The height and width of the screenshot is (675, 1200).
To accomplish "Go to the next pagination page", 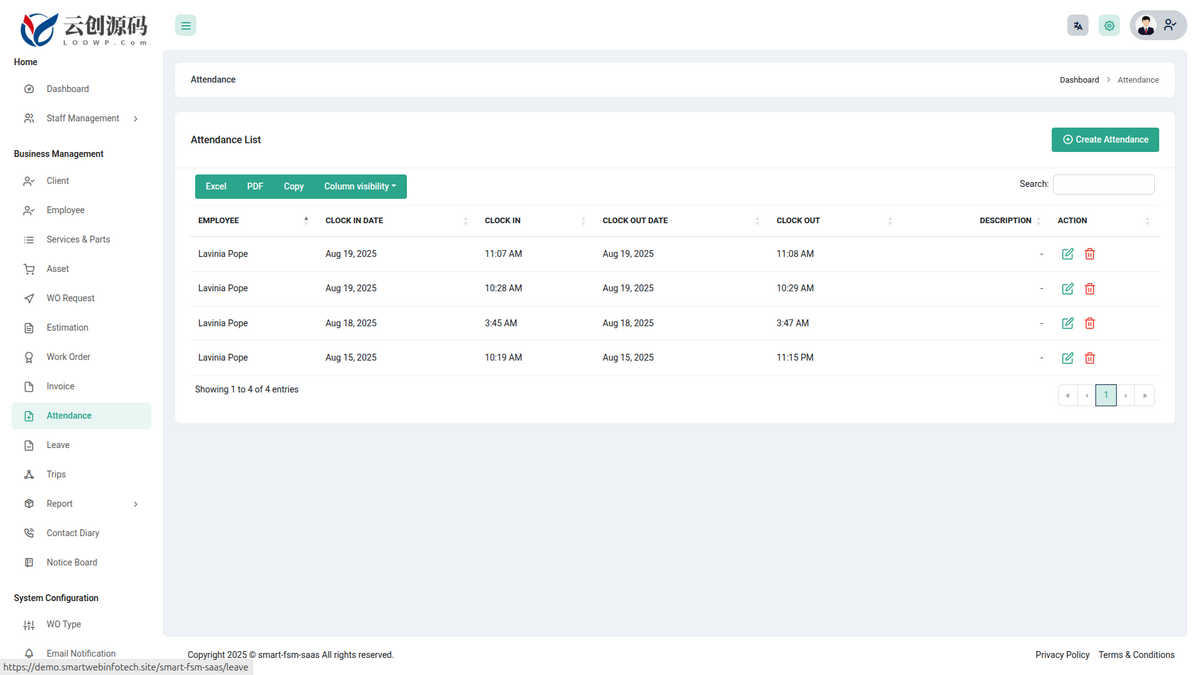I will (1126, 395).
